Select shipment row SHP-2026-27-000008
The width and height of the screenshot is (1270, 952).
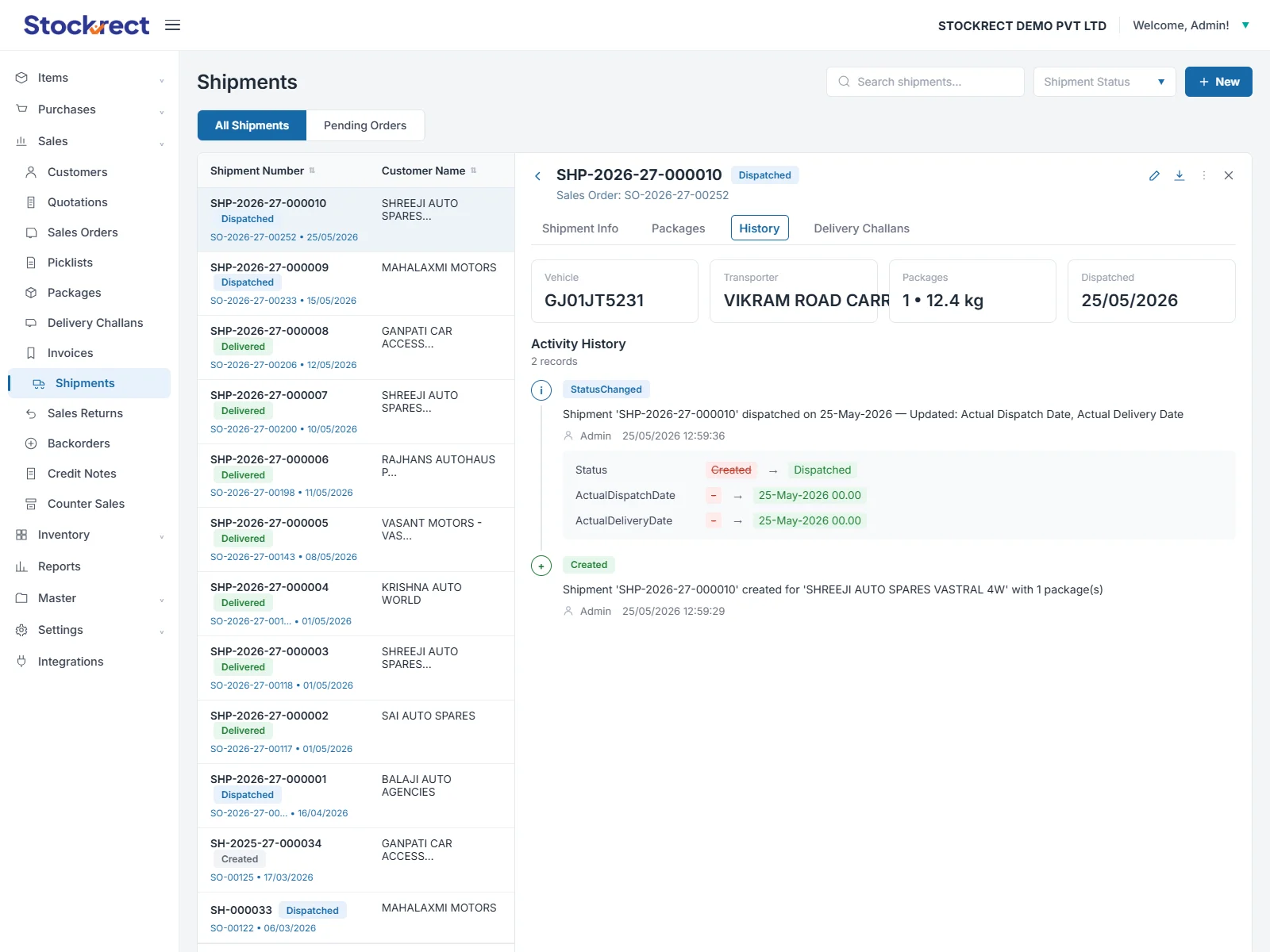coord(356,348)
